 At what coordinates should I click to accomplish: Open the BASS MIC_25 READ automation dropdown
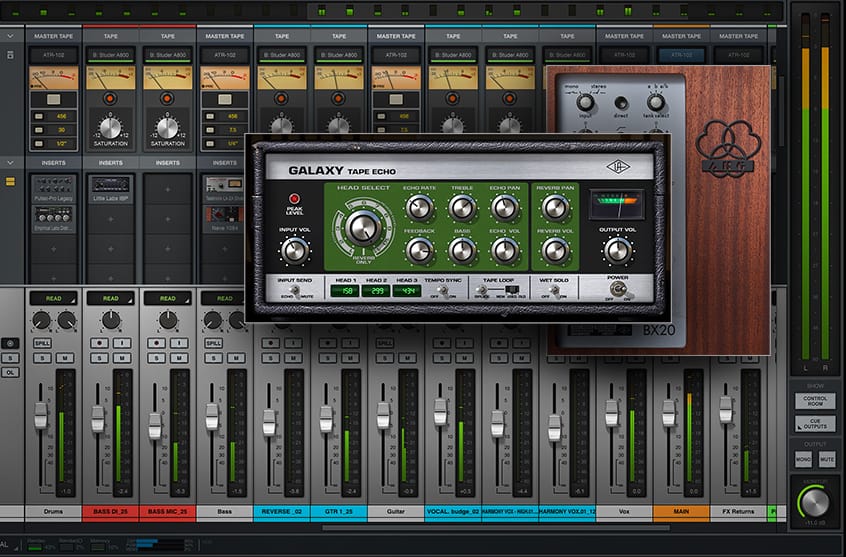tap(168, 298)
